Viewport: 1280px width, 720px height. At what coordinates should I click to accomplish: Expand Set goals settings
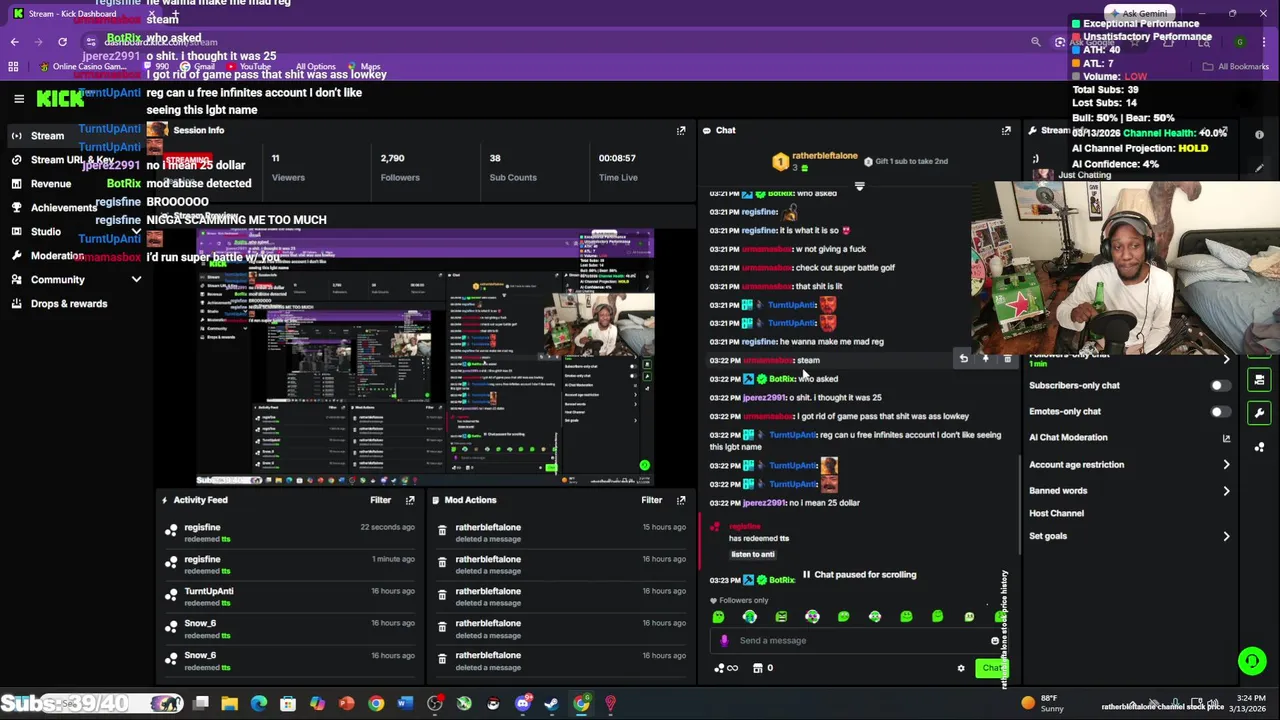coord(1226,536)
